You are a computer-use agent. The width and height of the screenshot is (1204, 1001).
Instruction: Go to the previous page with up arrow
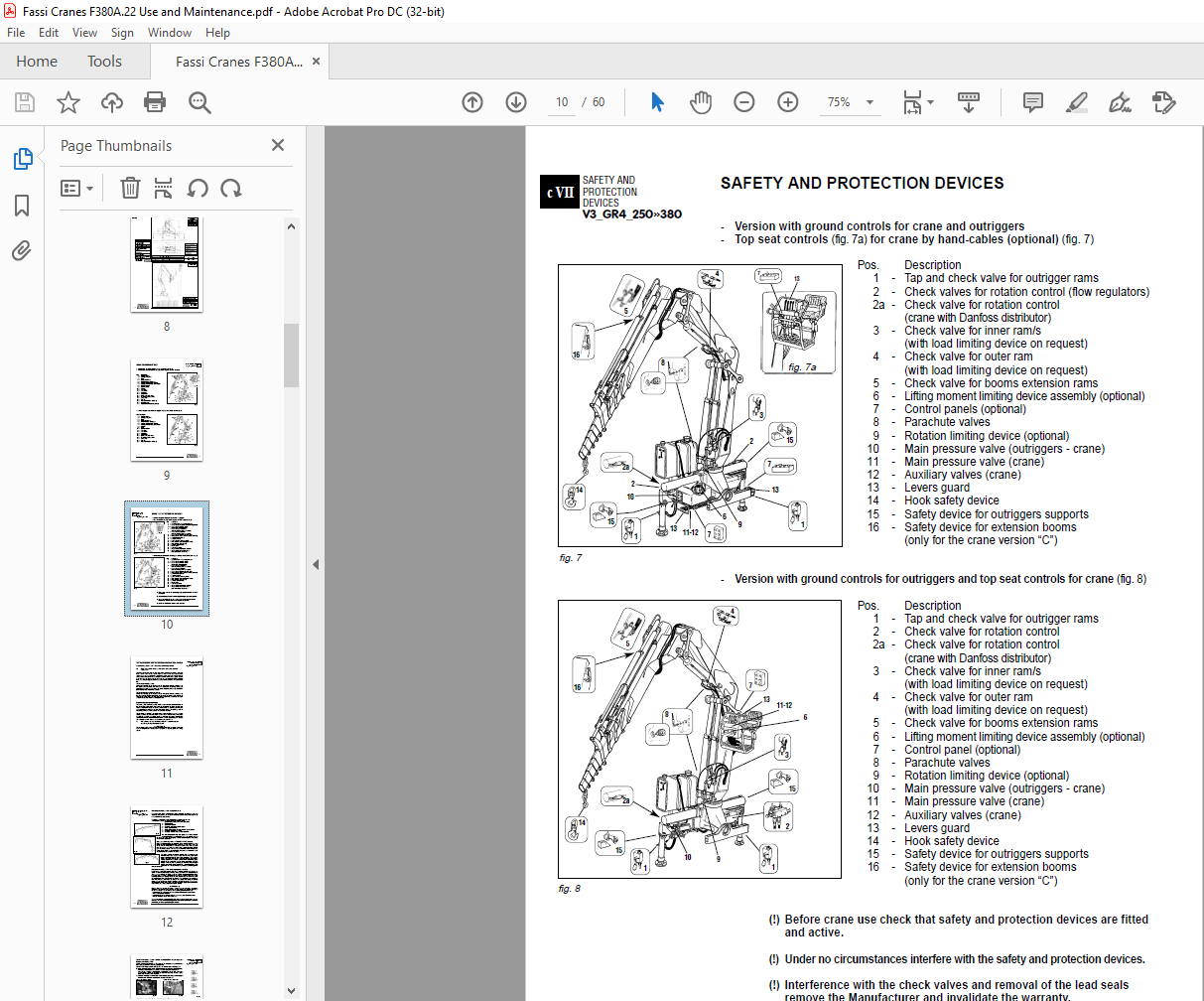pos(472,102)
